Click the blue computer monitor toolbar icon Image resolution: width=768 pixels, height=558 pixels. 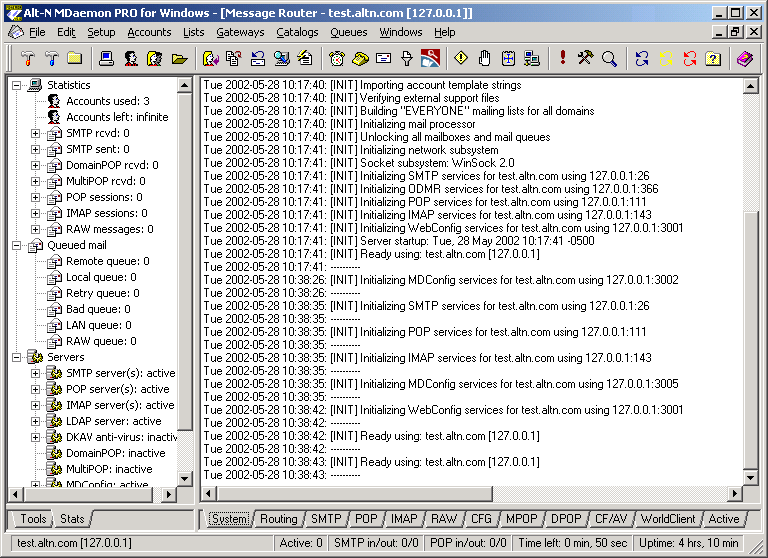click(107, 58)
